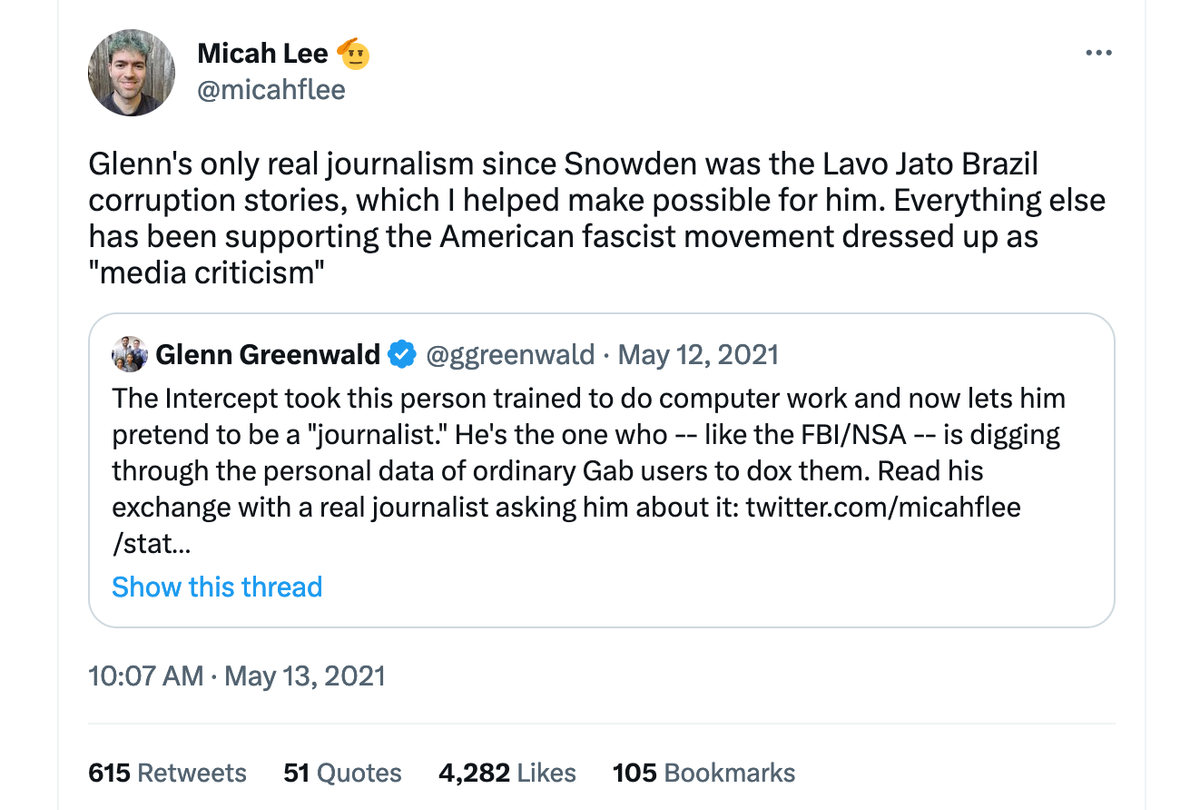This screenshot has height=810, width=1200.
Task: View the 615 Retweets list
Action: click(x=166, y=772)
